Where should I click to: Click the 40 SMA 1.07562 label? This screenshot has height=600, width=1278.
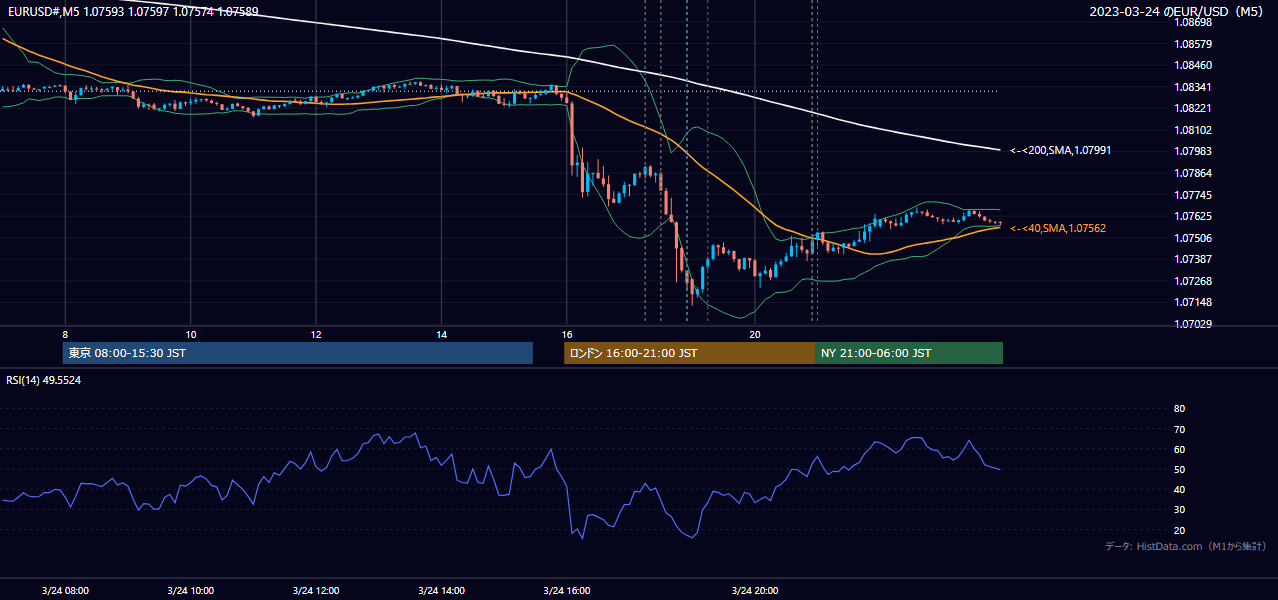(1058, 228)
